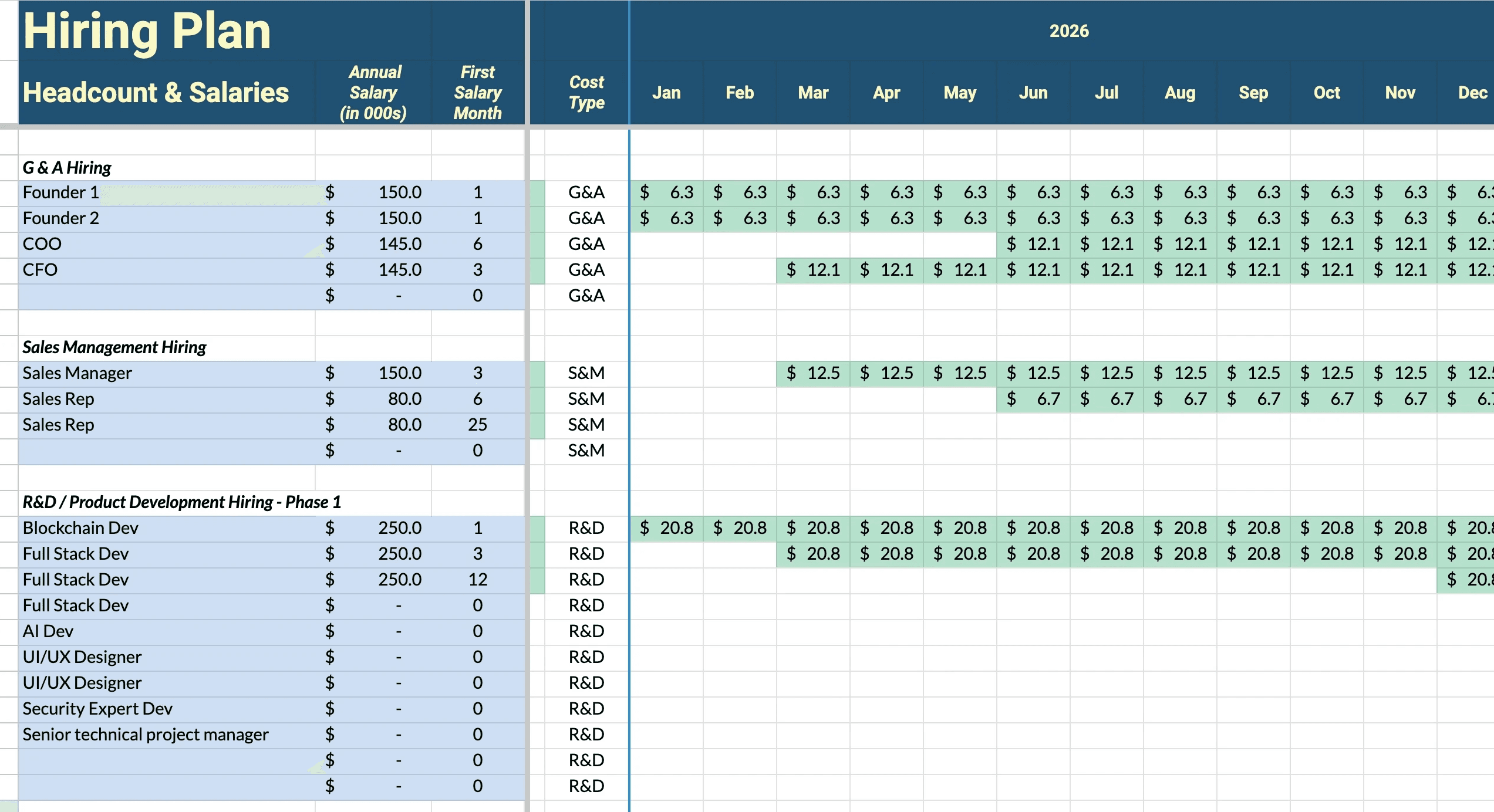Select Sales Manager March 12.5 cell
The height and width of the screenshot is (812, 1494).
point(813,373)
